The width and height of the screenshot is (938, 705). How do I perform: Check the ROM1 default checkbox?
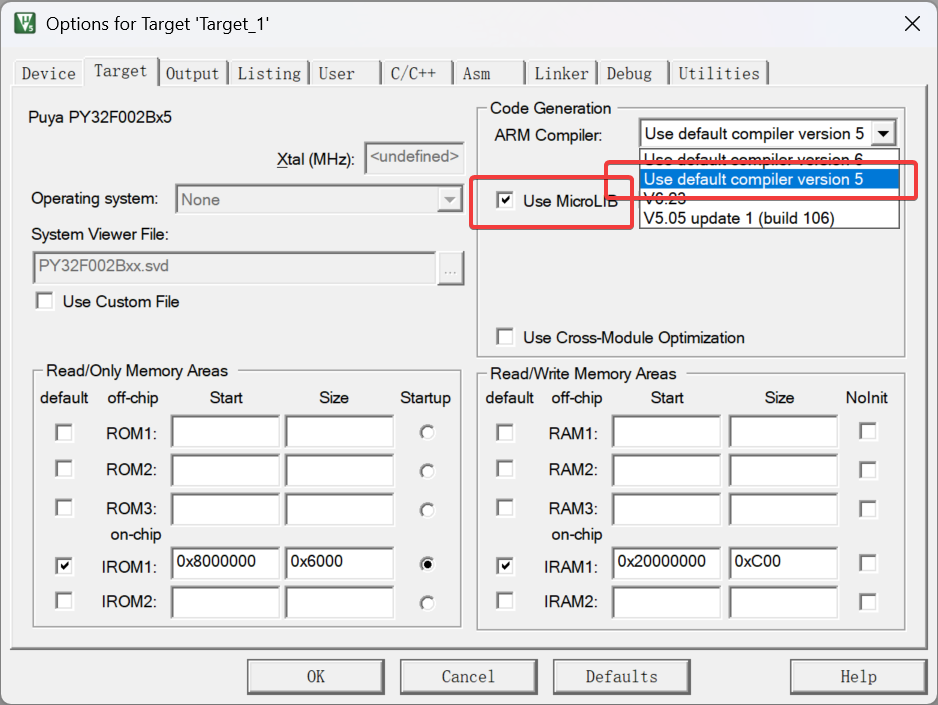(x=64, y=432)
